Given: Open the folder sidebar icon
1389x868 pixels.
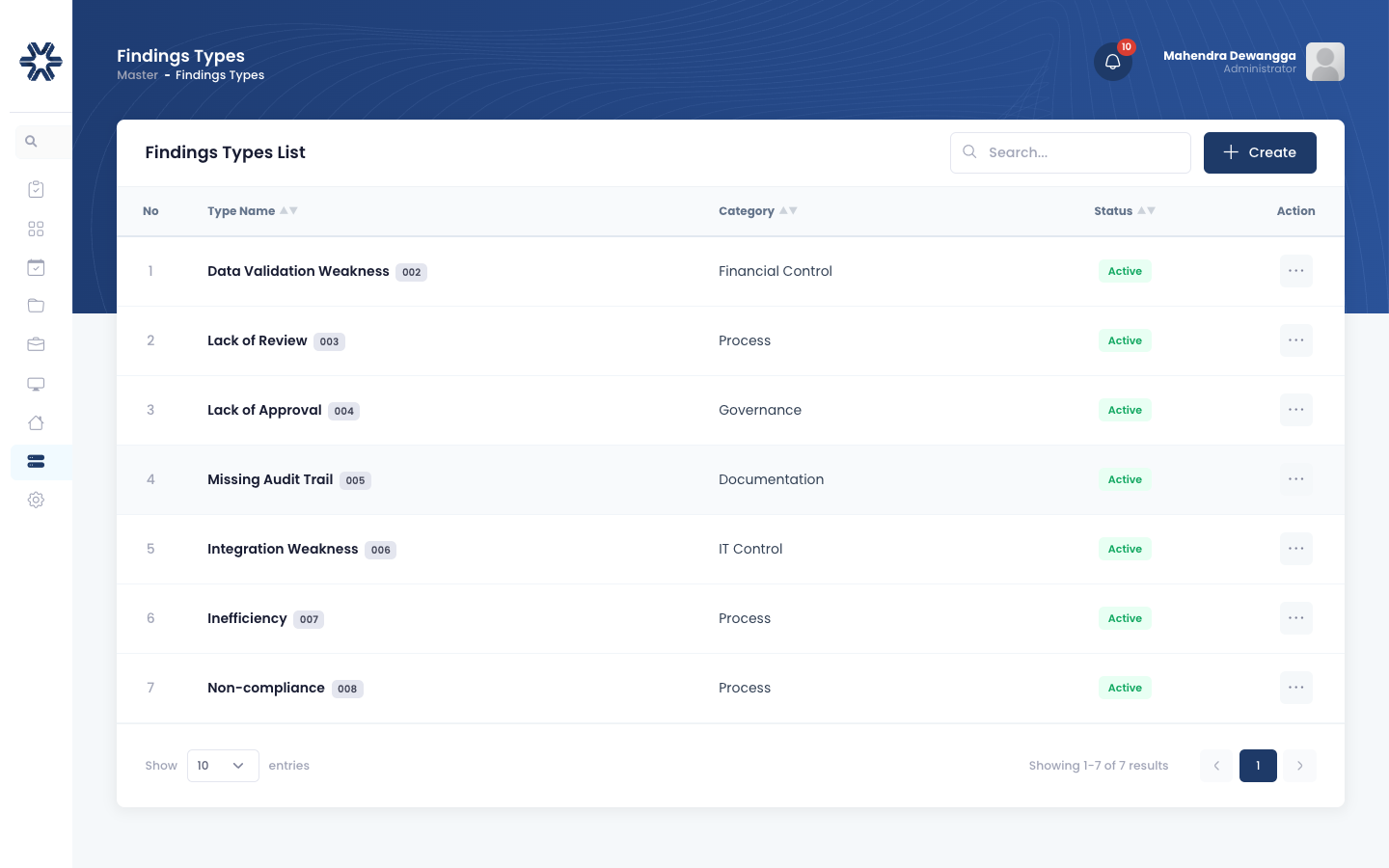Looking at the screenshot, I should click(x=36, y=306).
